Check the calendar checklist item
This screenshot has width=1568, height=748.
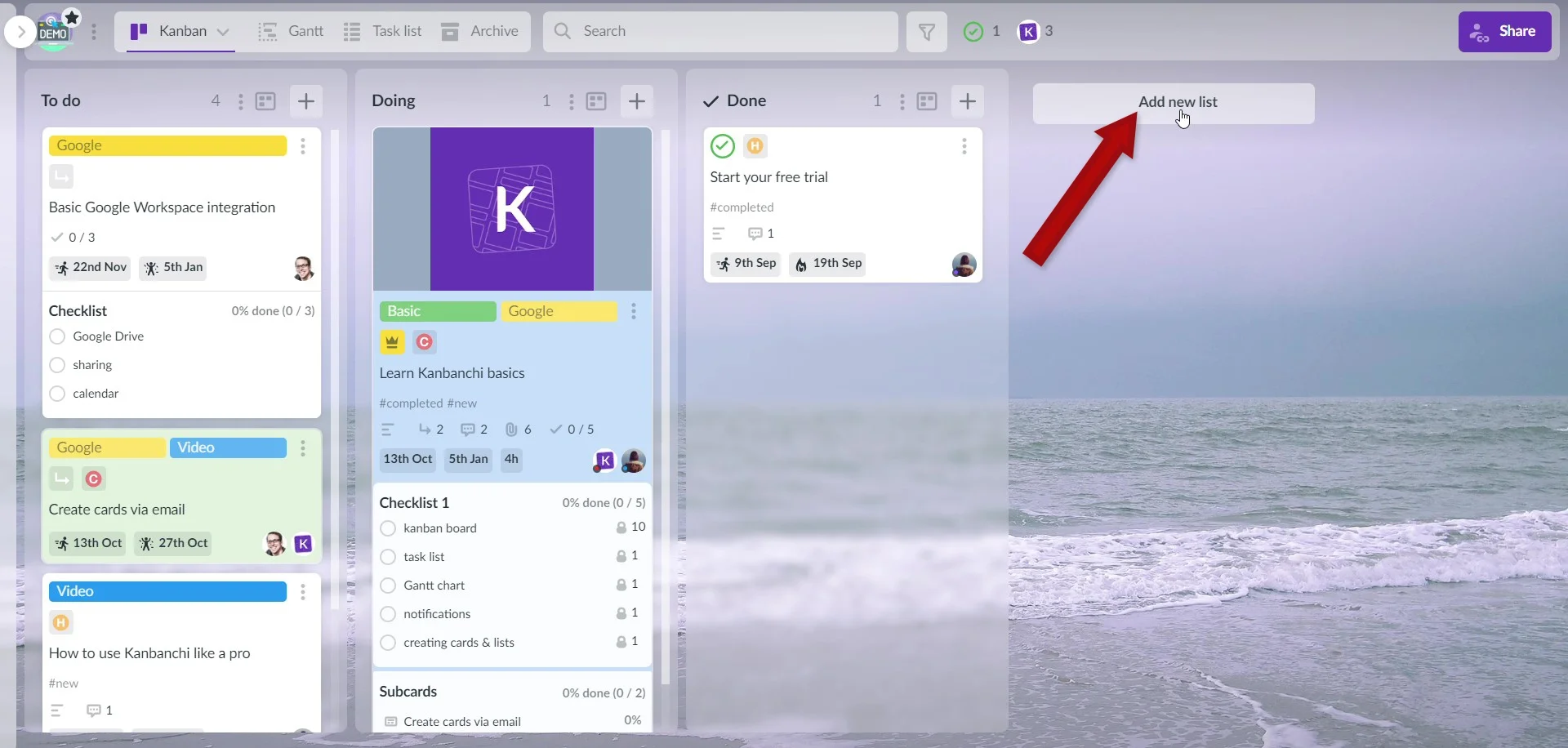(x=57, y=394)
